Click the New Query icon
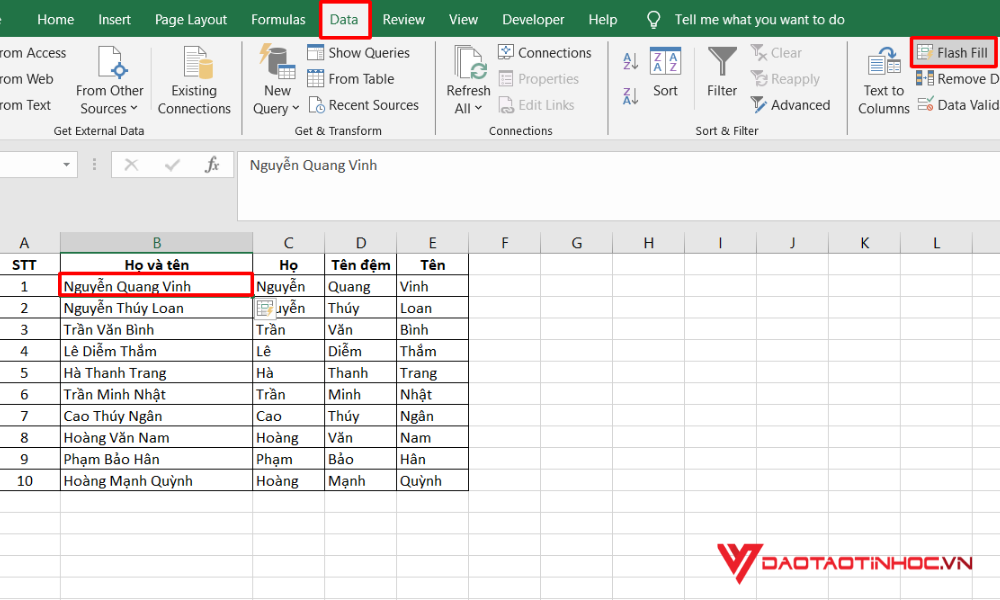The width and height of the screenshot is (1000, 600). 277,62
